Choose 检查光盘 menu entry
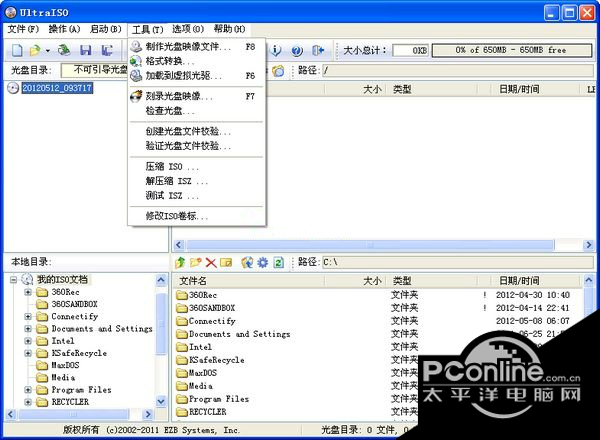 pos(197,111)
